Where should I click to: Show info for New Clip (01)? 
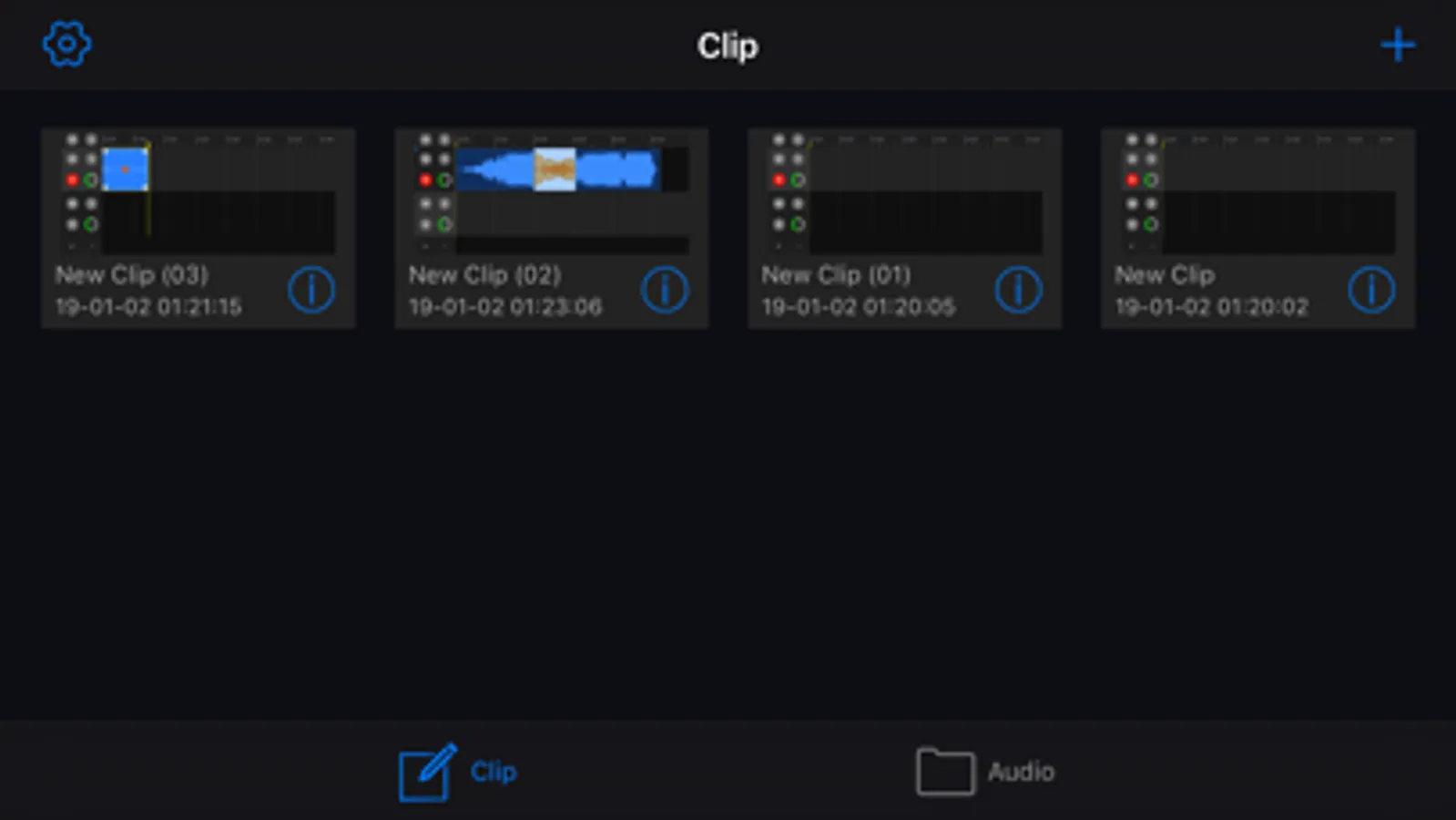1018,291
